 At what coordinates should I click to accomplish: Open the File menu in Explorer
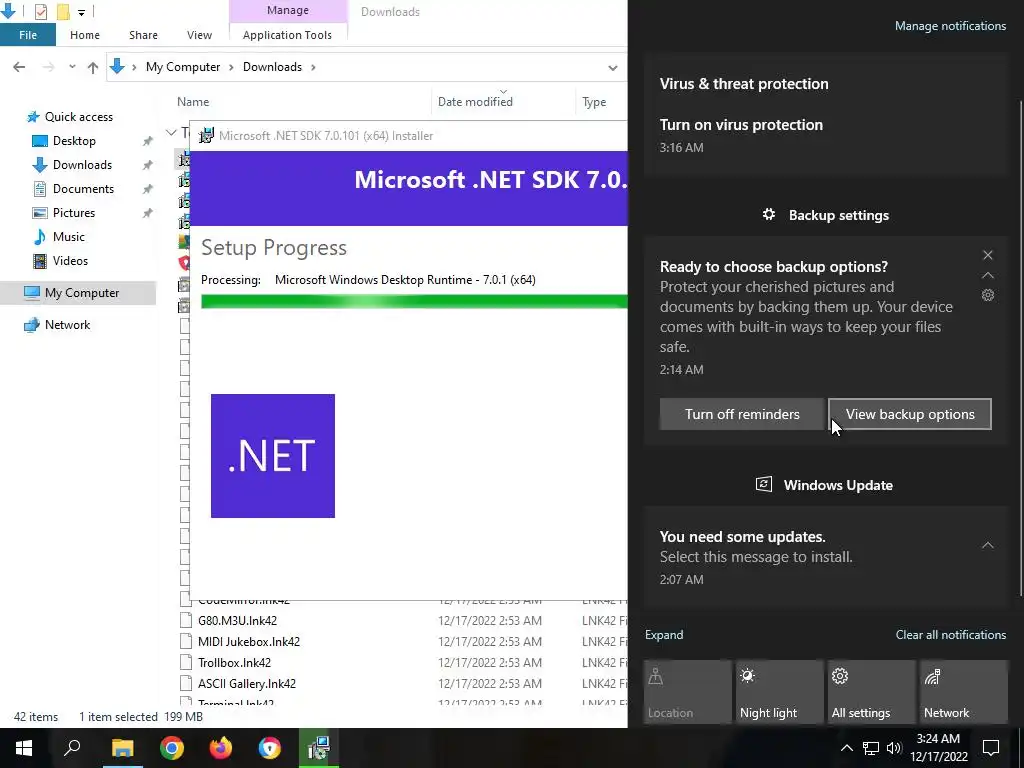pos(28,35)
